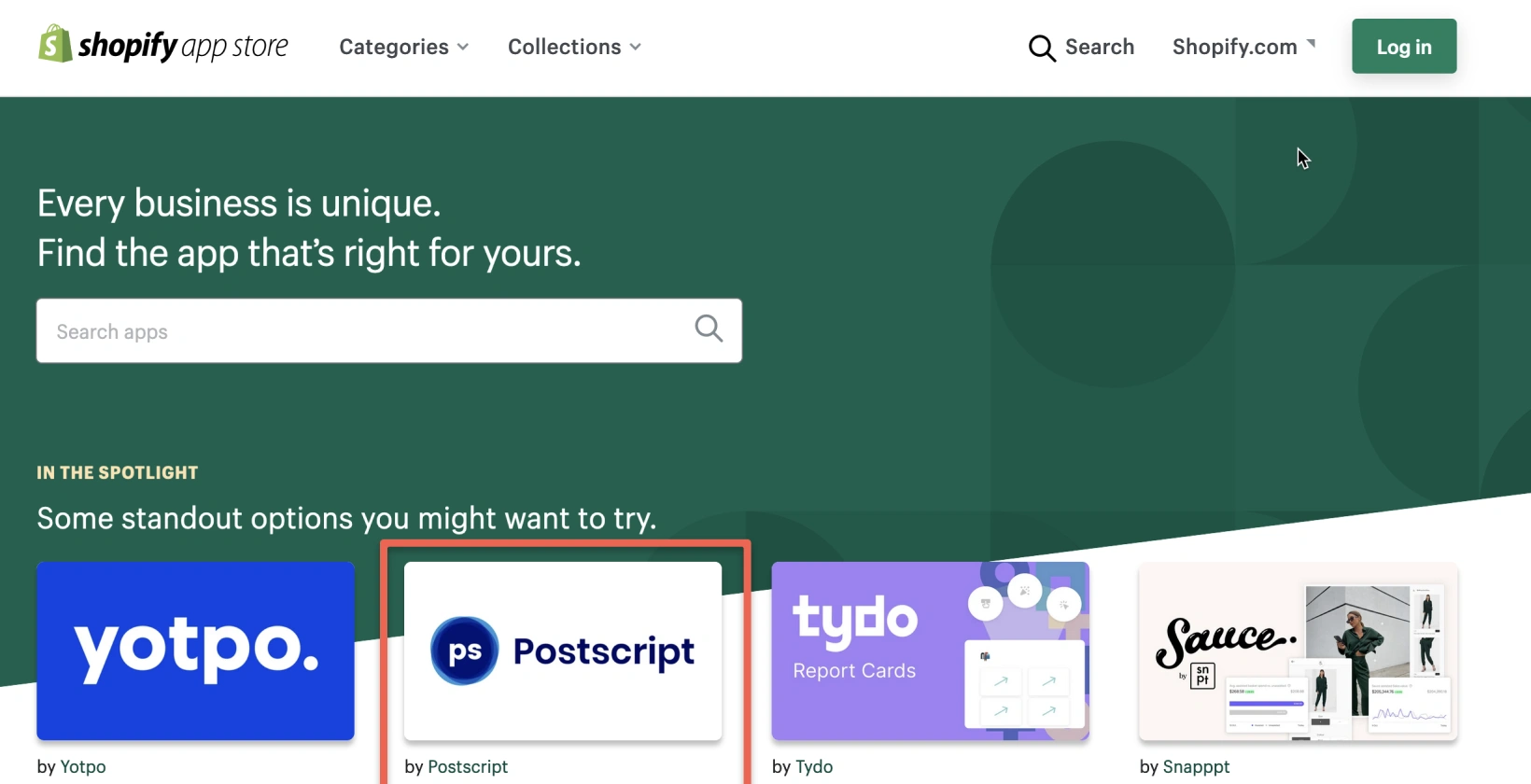Click 'Some standout options you might want to try.' text
Viewport: 1531px width, 784px height.
tap(346, 518)
